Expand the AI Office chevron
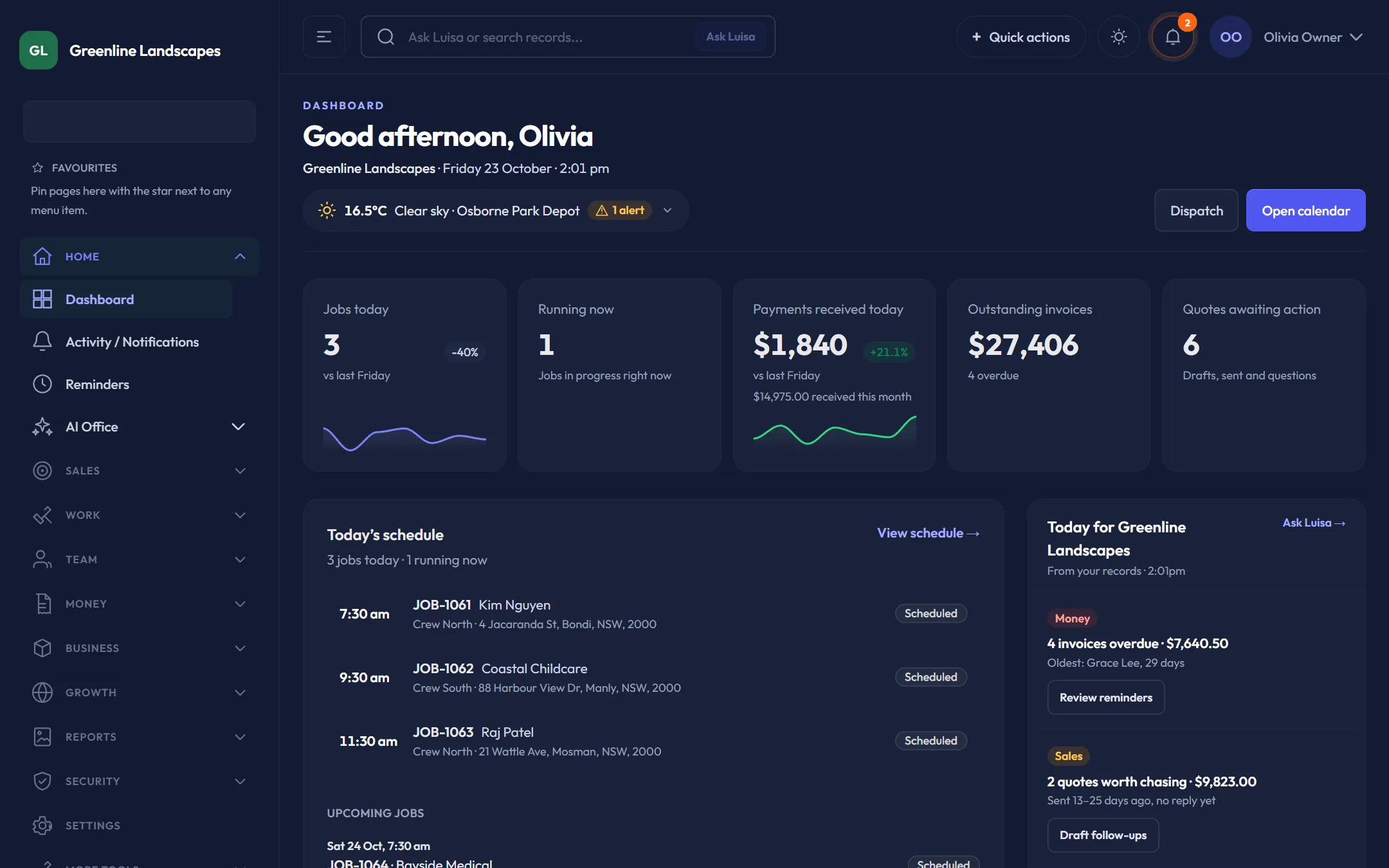 238,426
